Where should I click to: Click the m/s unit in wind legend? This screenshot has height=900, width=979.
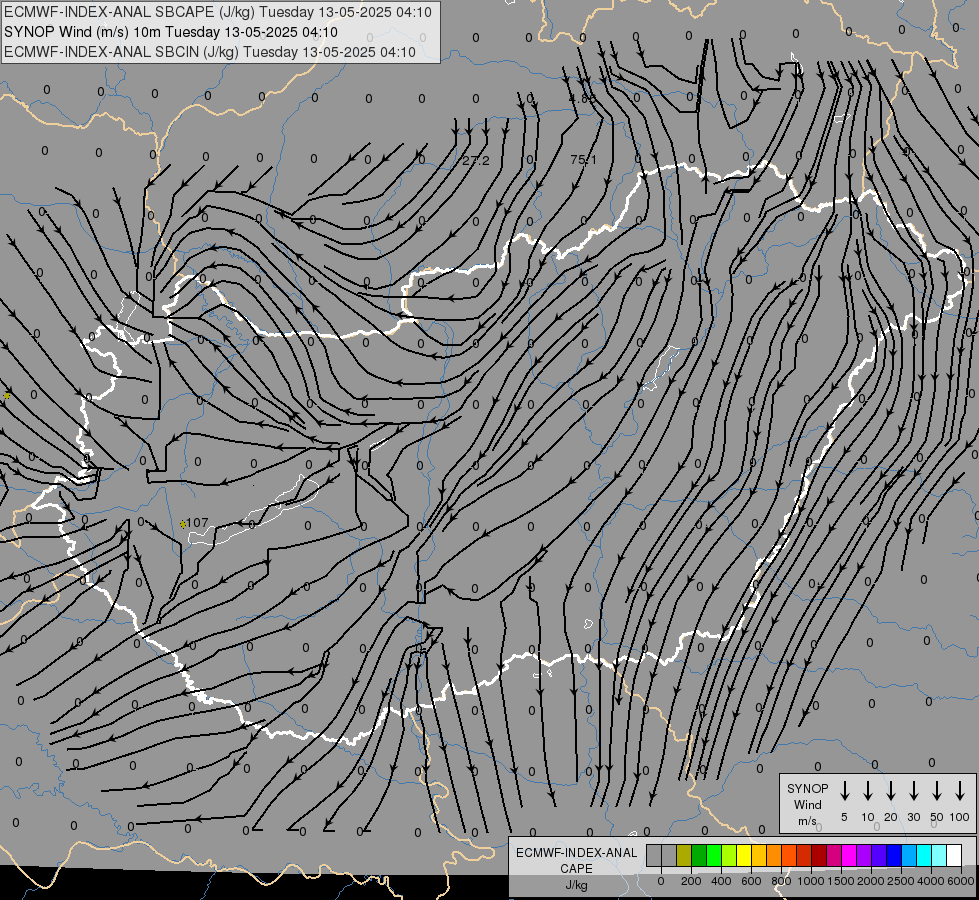(x=807, y=821)
